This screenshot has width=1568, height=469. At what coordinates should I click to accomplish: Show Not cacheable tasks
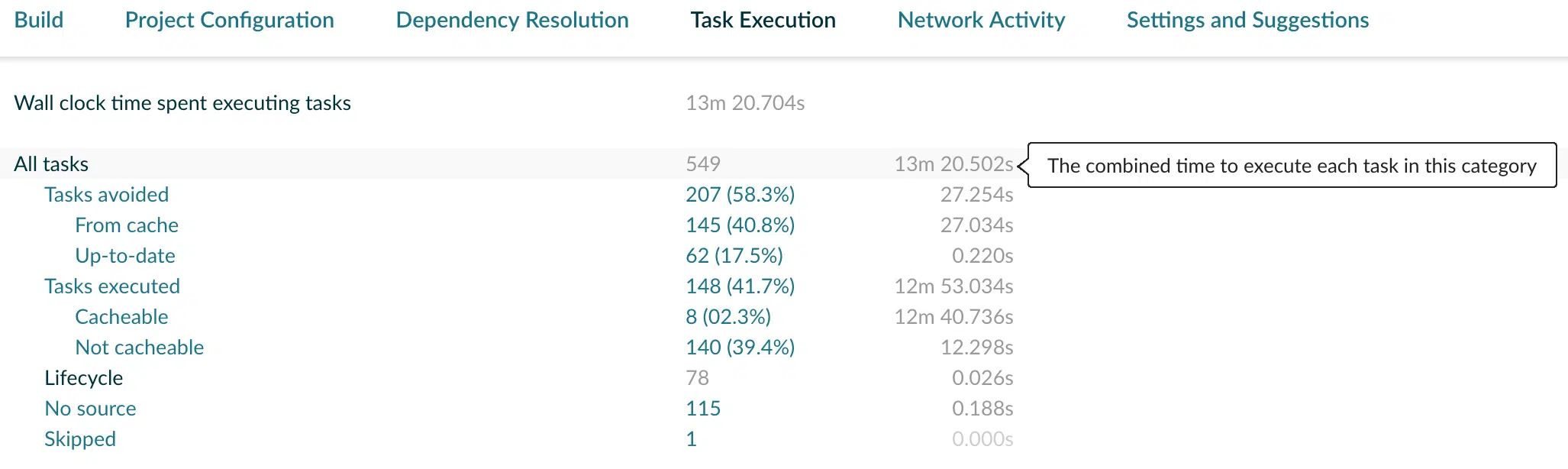coord(139,348)
